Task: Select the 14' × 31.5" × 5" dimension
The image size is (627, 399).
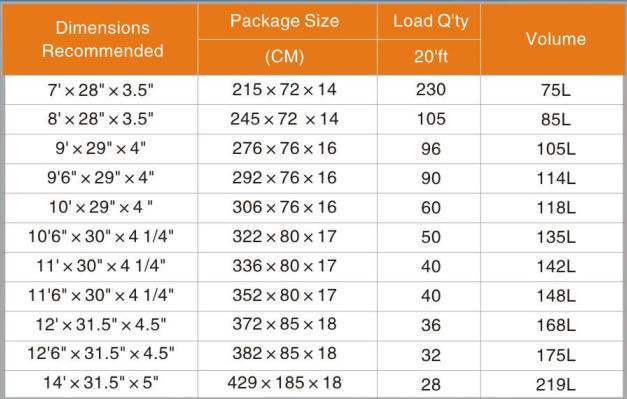Action: pyautogui.click(x=101, y=384)
